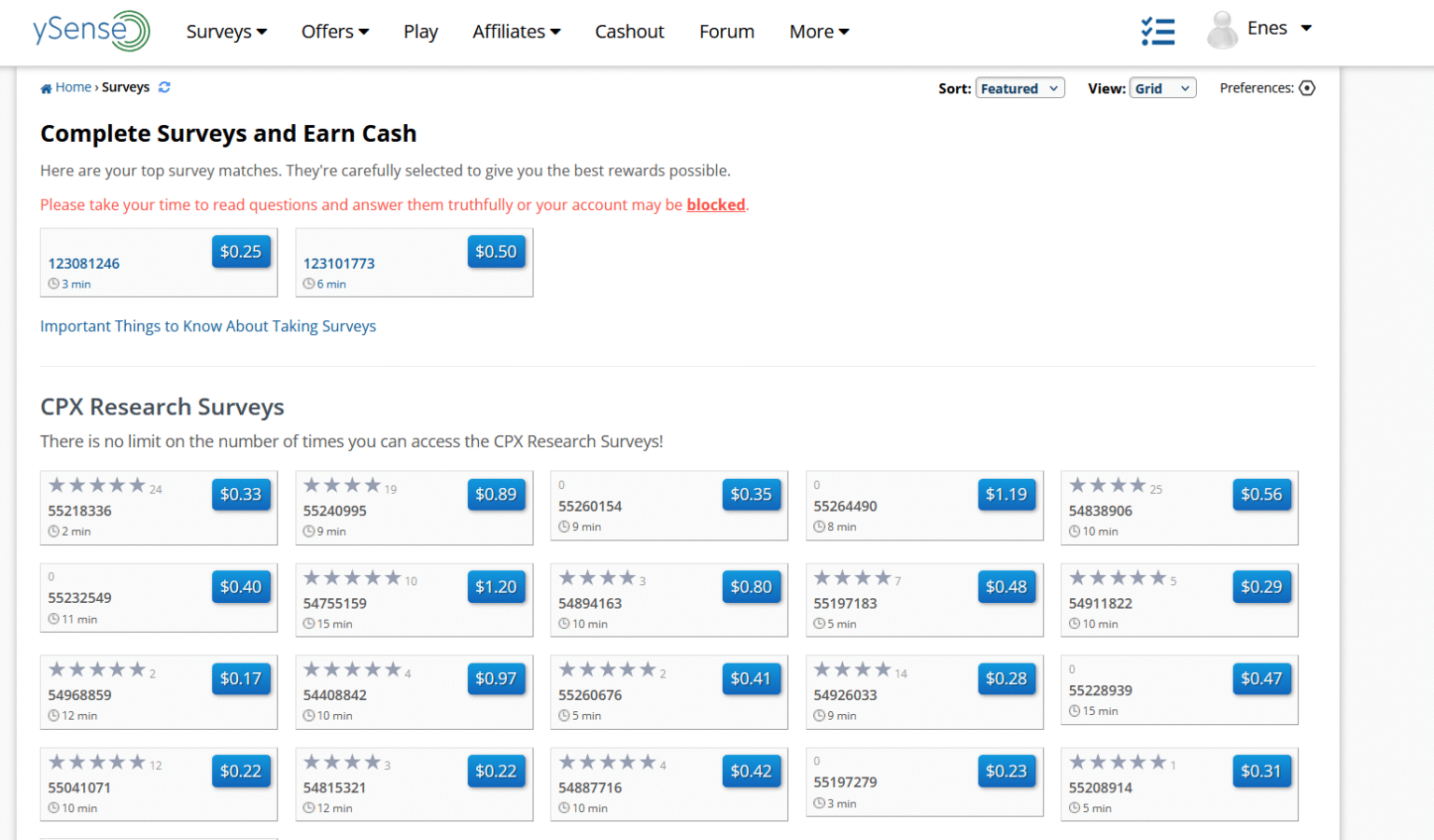Select Cashout in the navigation bar
Image resolution: width=1434 pixels, height=840 pixels.
(x=629, y=31)
